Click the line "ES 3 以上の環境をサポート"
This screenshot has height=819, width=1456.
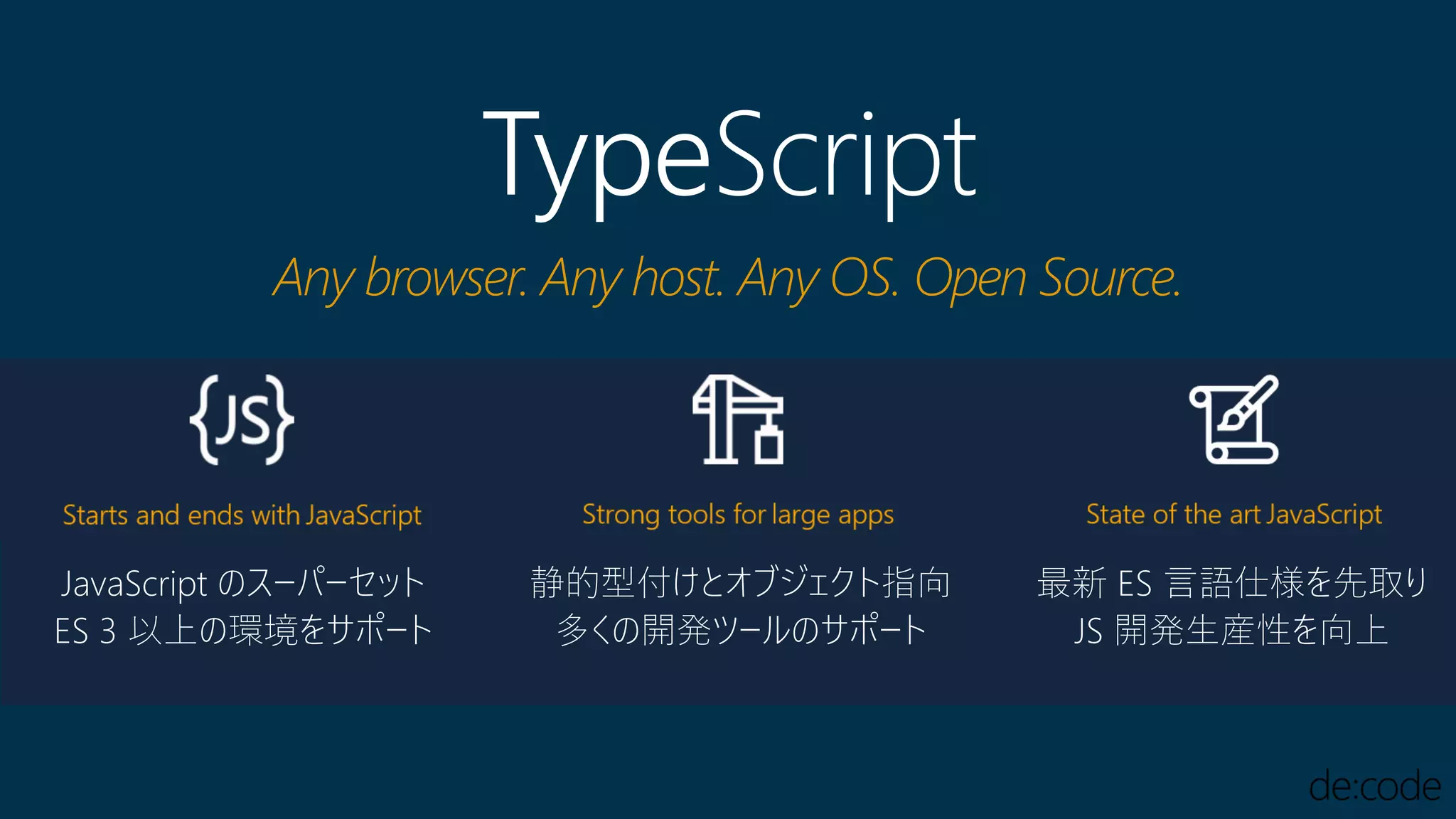point(243,630)
